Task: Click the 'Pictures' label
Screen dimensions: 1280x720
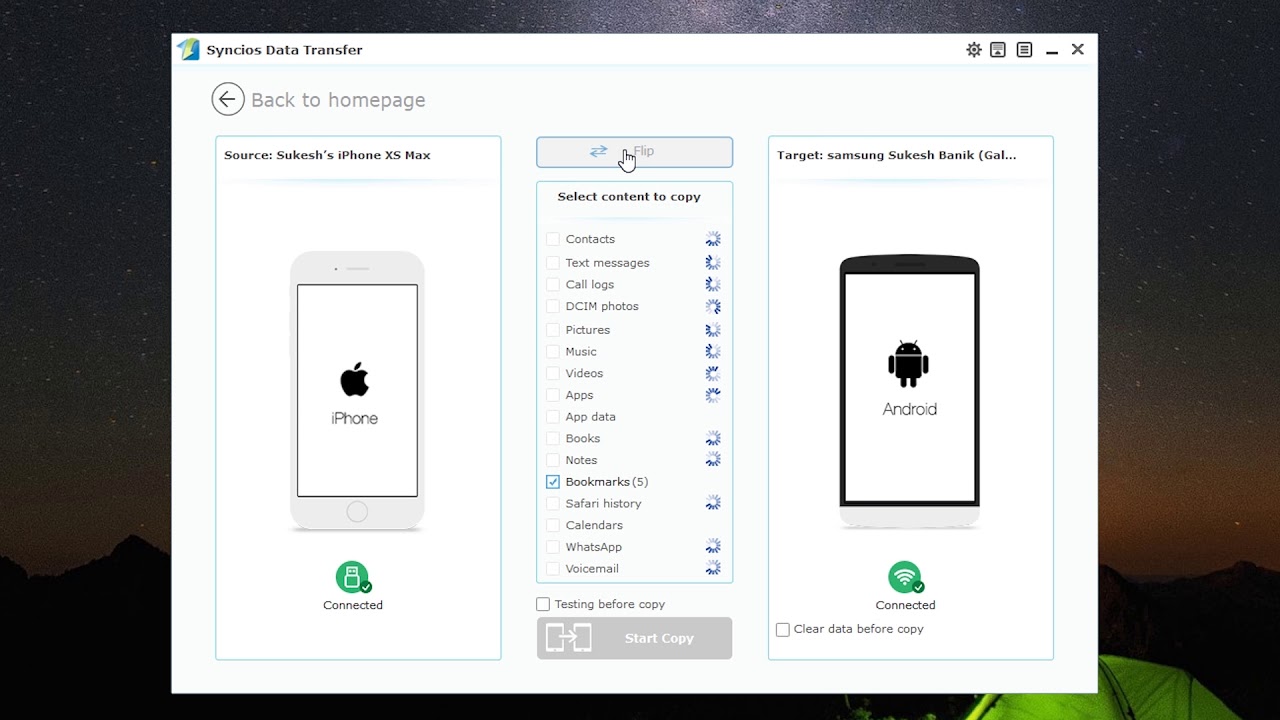Action: click(x=588, y=330)
